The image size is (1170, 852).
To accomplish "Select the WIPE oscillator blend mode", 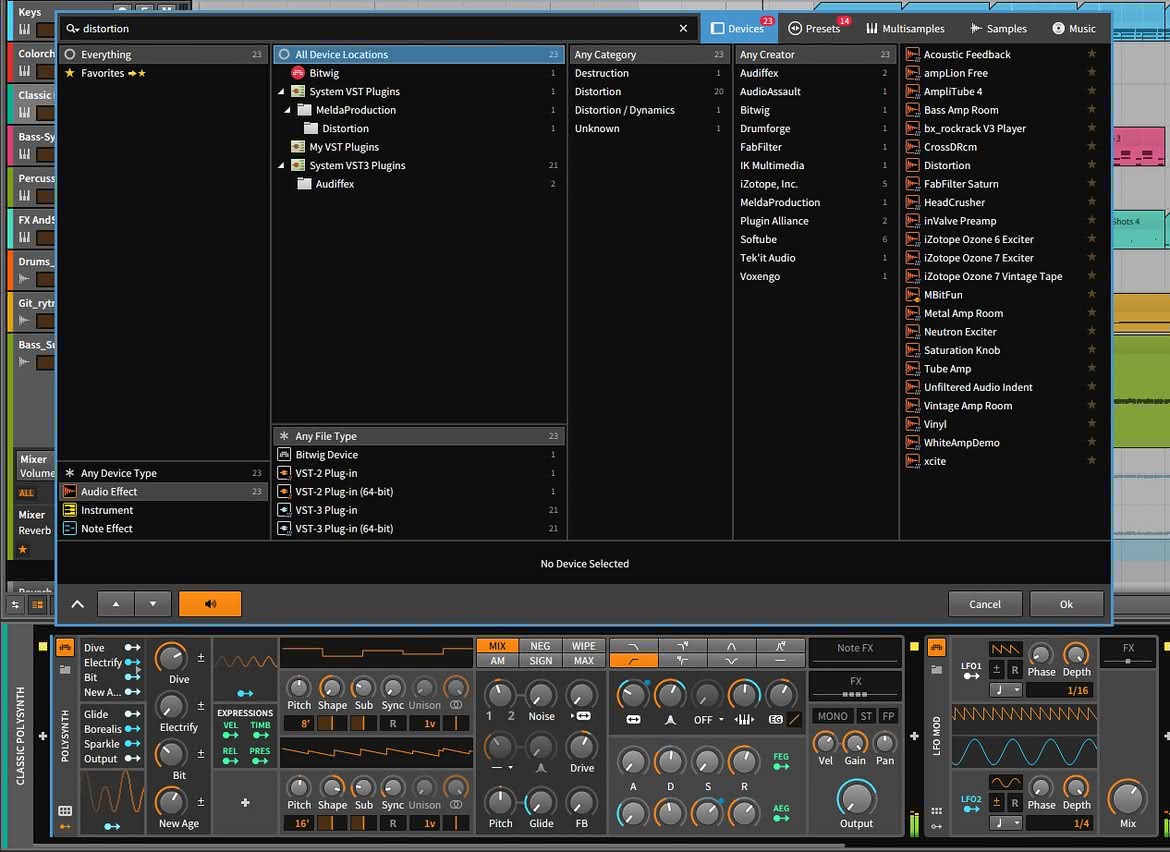I will (584, 646).
